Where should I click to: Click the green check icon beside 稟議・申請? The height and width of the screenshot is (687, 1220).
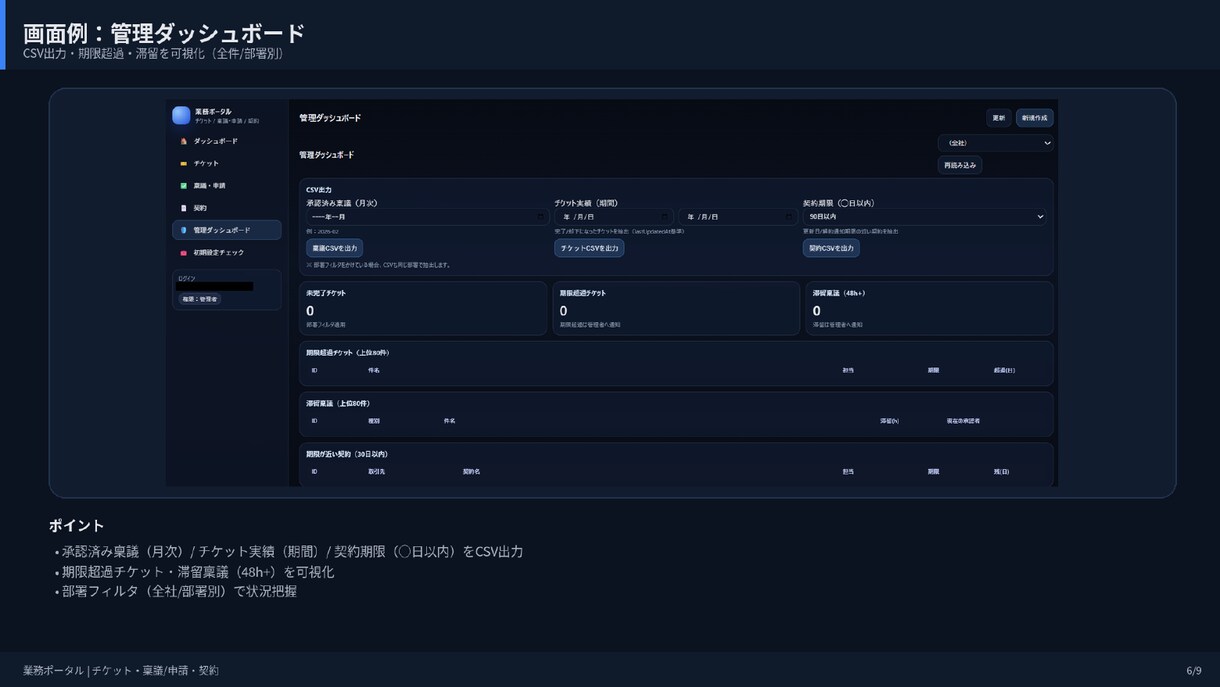[x=183, y=185]
